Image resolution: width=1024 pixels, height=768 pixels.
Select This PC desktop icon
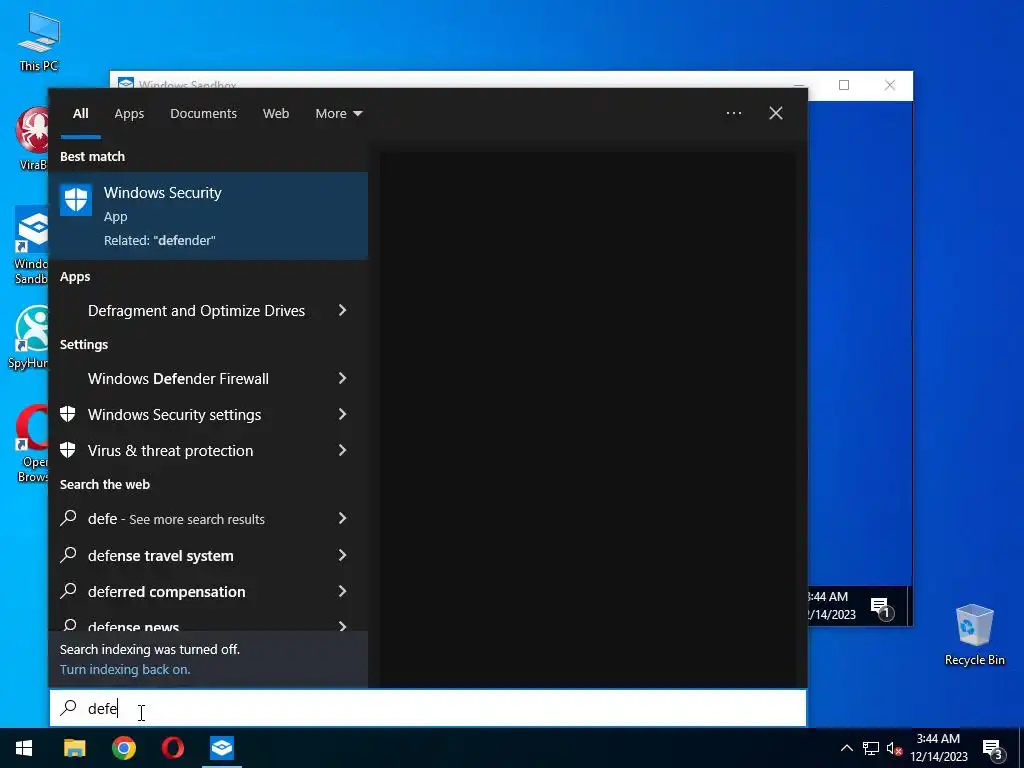pyautogui.click(x=39, y=42)
